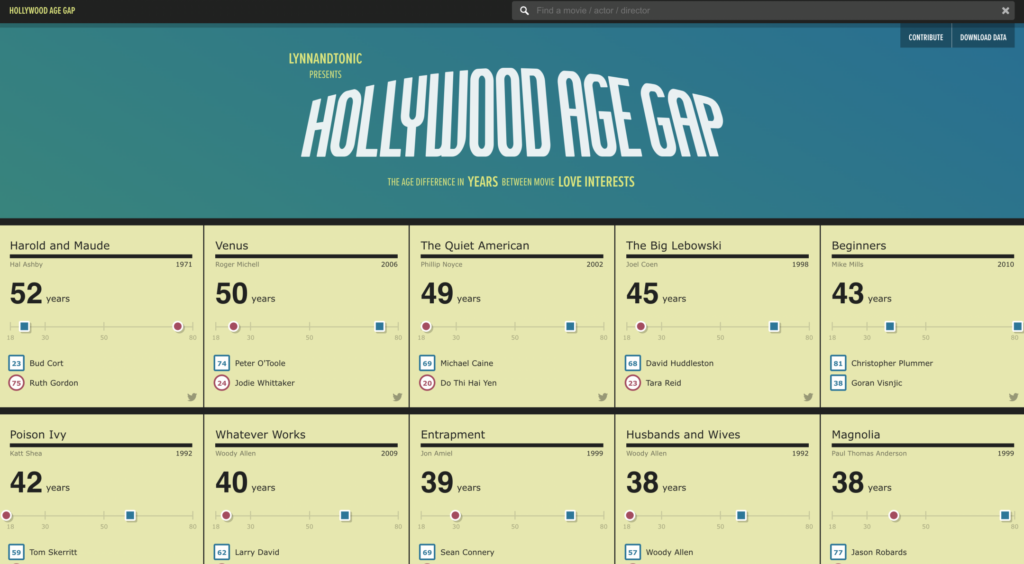Click Twitter share icon on Venus card
The width and height of the screenshot is (1024, 564).
pyautogui.click(x=397, y=397)
